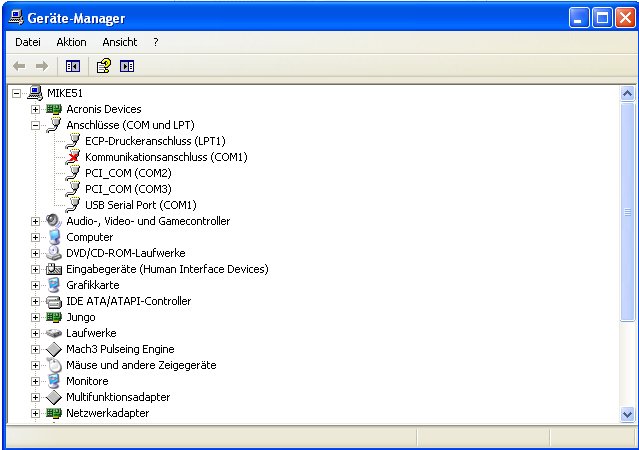This screenshot has width=639, height=450.
Task: Click the Audio-, Video- speaker icon
Action: pyautogui.click(x=54, y=221)
